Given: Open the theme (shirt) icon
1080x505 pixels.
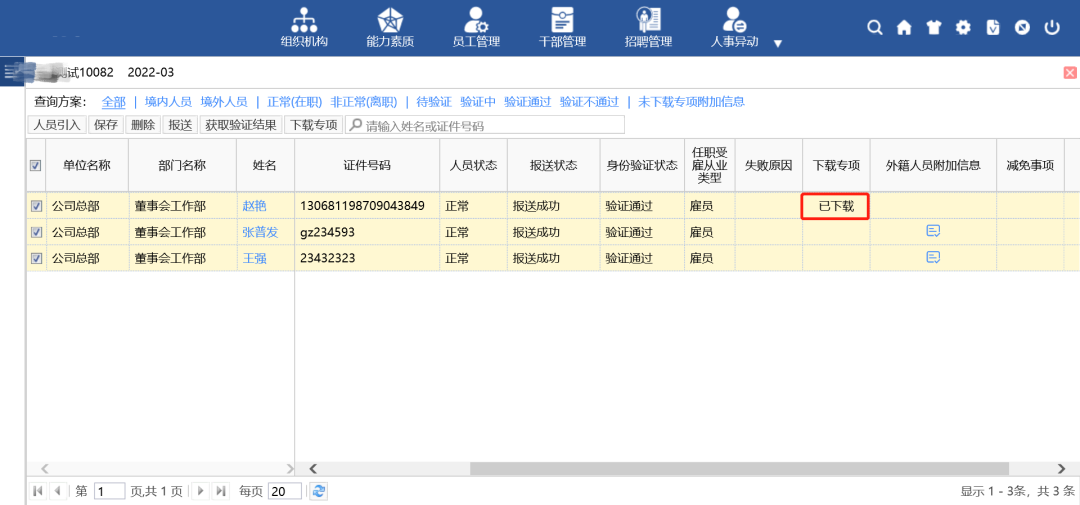Looking at the screenshot, I should click(934, 28).
